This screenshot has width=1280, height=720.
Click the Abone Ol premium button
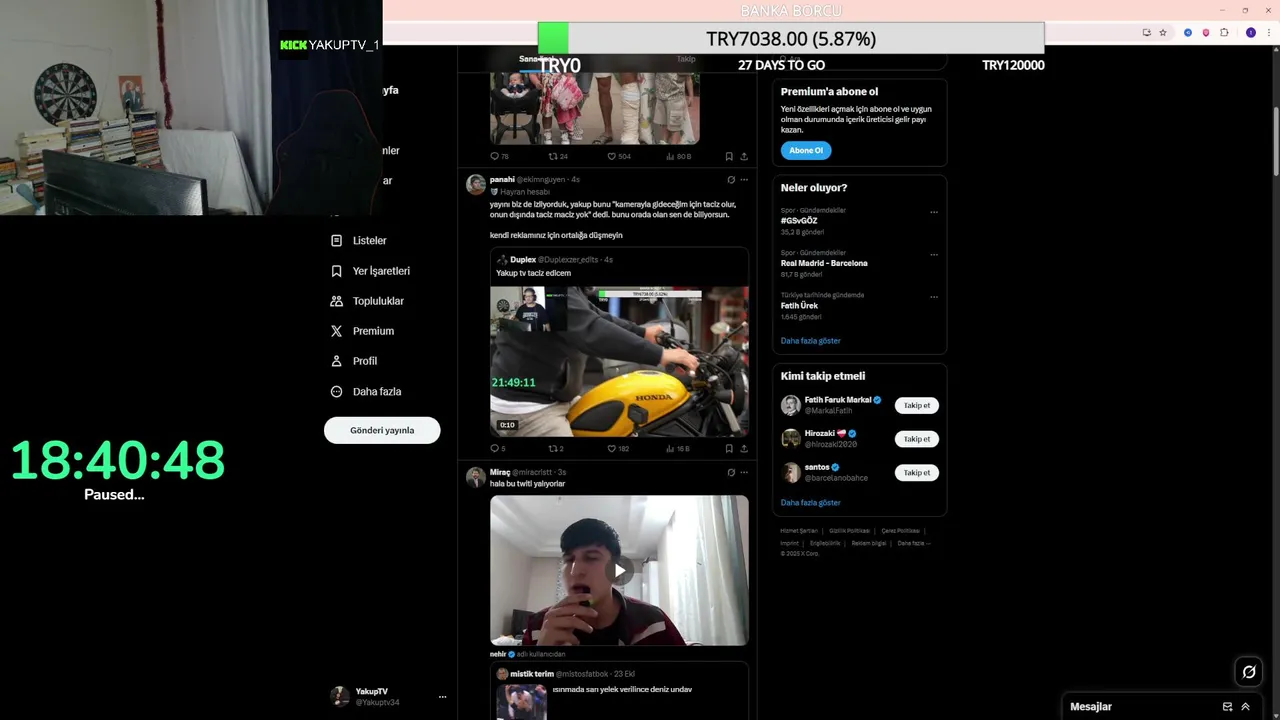(x=806, y=151)
